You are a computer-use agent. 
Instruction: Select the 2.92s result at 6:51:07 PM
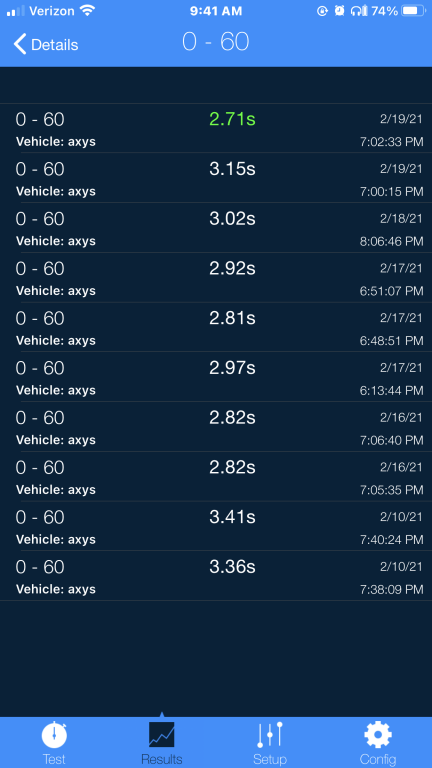(216, 278)
